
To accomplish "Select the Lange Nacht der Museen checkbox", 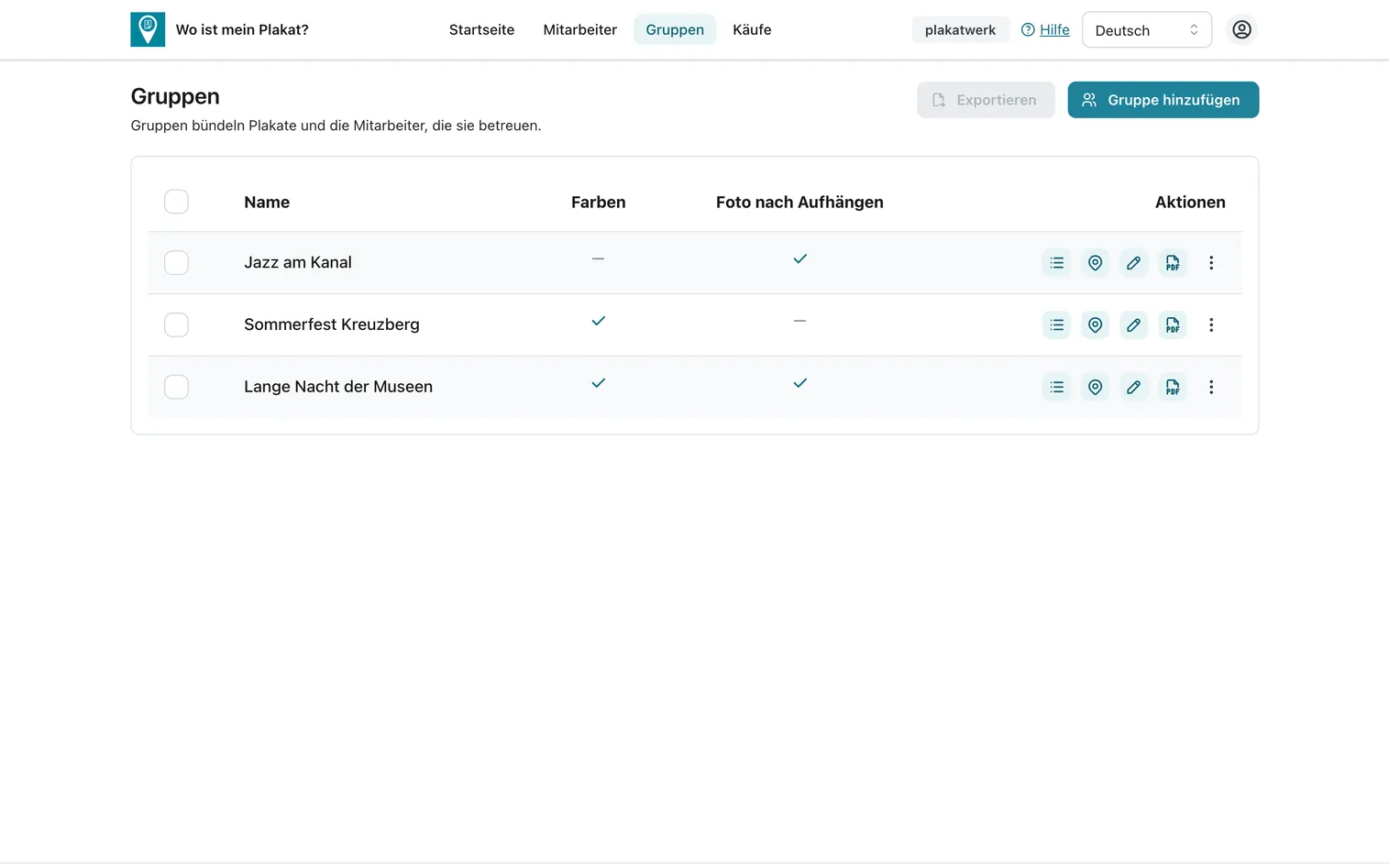I will click(176, 388).
